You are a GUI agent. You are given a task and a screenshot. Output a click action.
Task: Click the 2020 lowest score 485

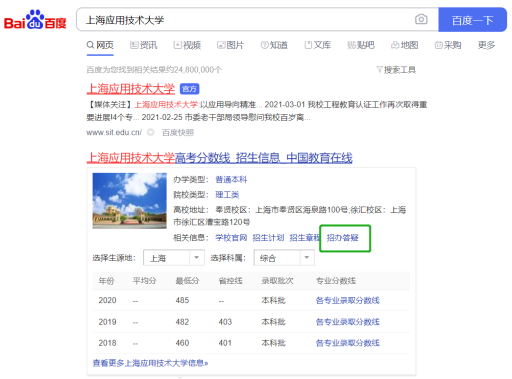182,300
